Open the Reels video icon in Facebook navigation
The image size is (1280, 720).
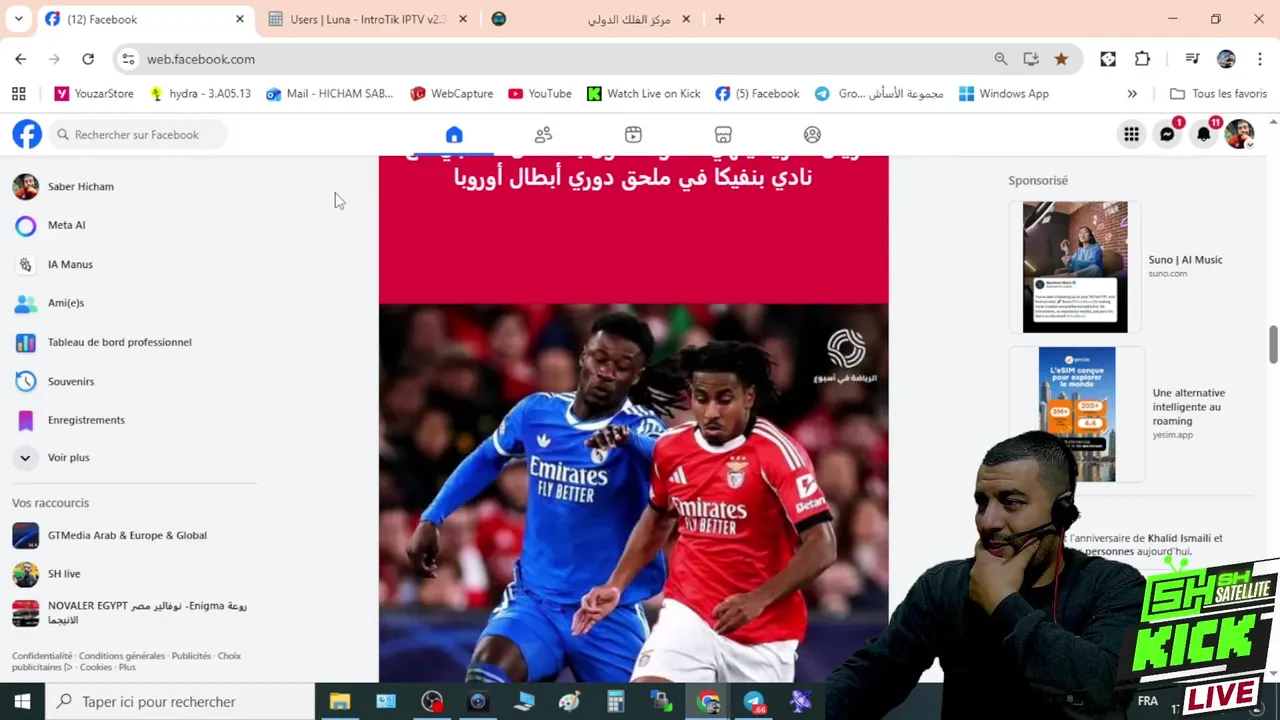(x=633, y=135)
